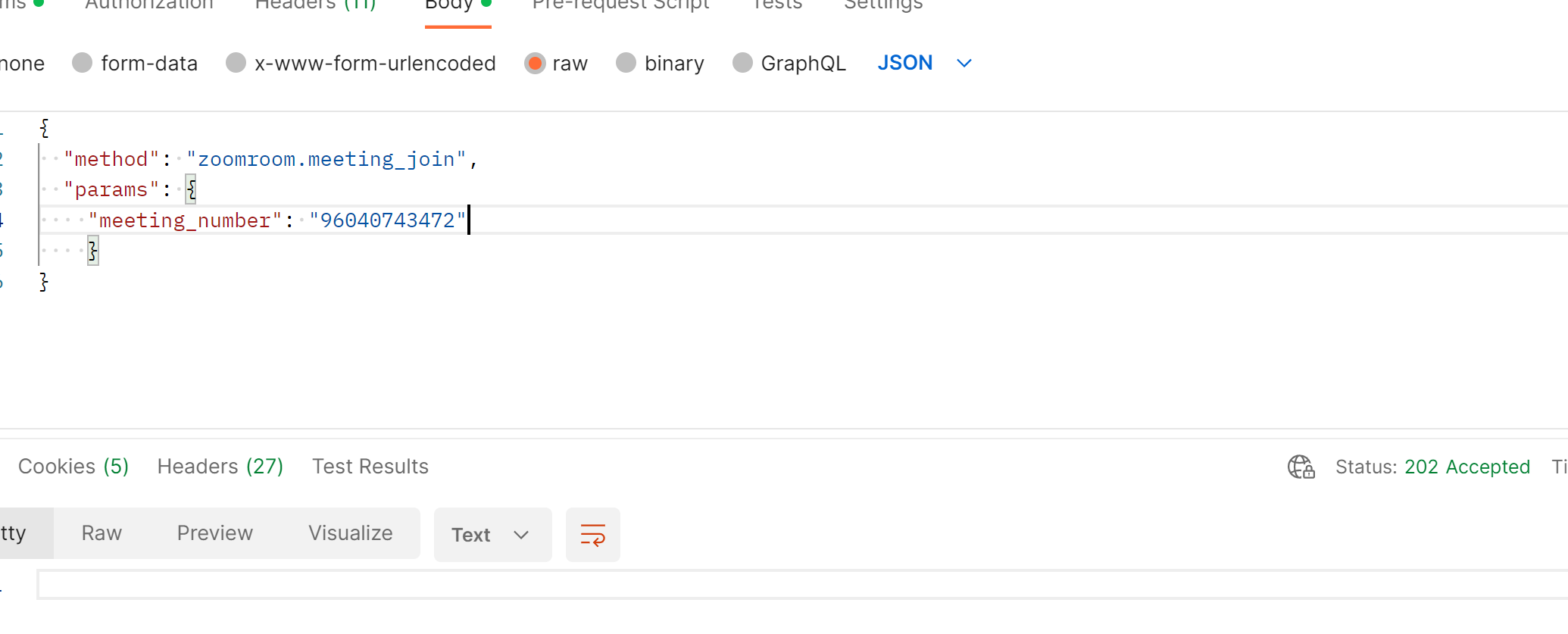Select the raw body radio button

click(535, 63)
